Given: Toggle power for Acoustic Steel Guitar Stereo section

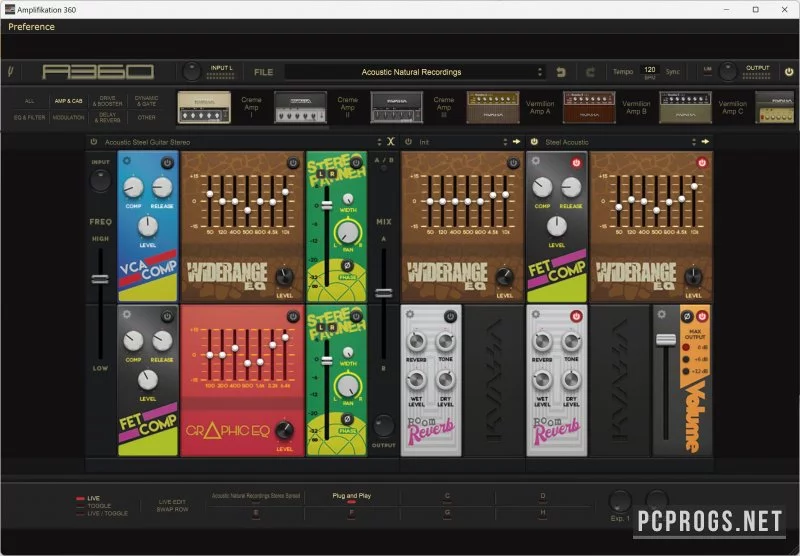Looking at the screenshot, I should pyautogui.click(x=93, y=142).
